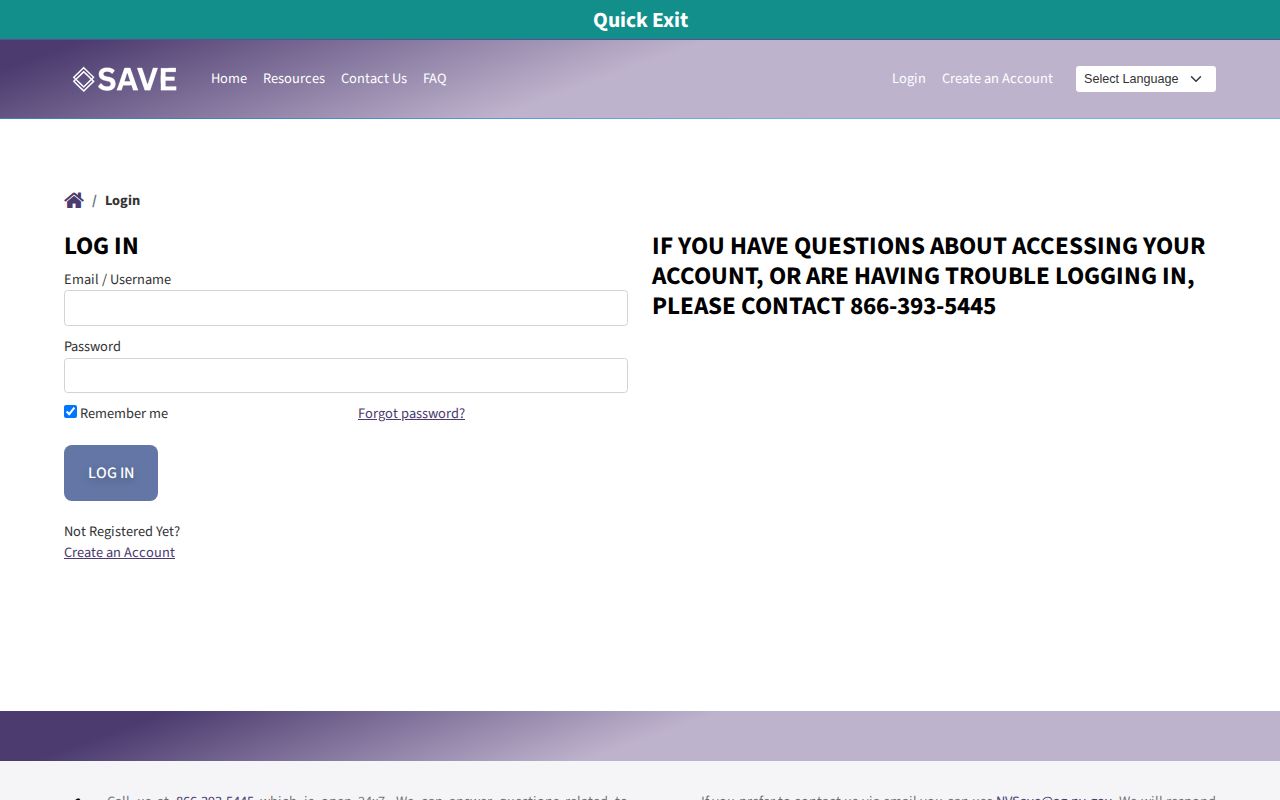
Task: Click the Login link in header
Action: coord(909,78)
